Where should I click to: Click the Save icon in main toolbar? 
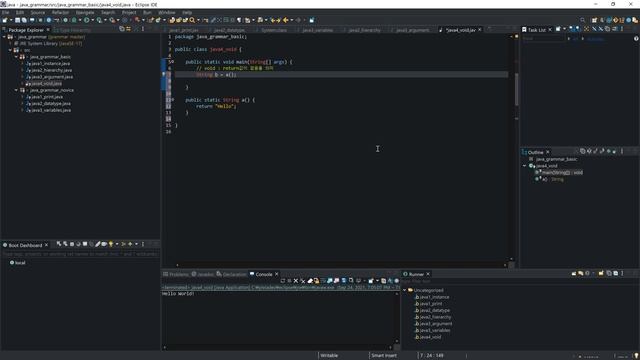tap(18, 20)
